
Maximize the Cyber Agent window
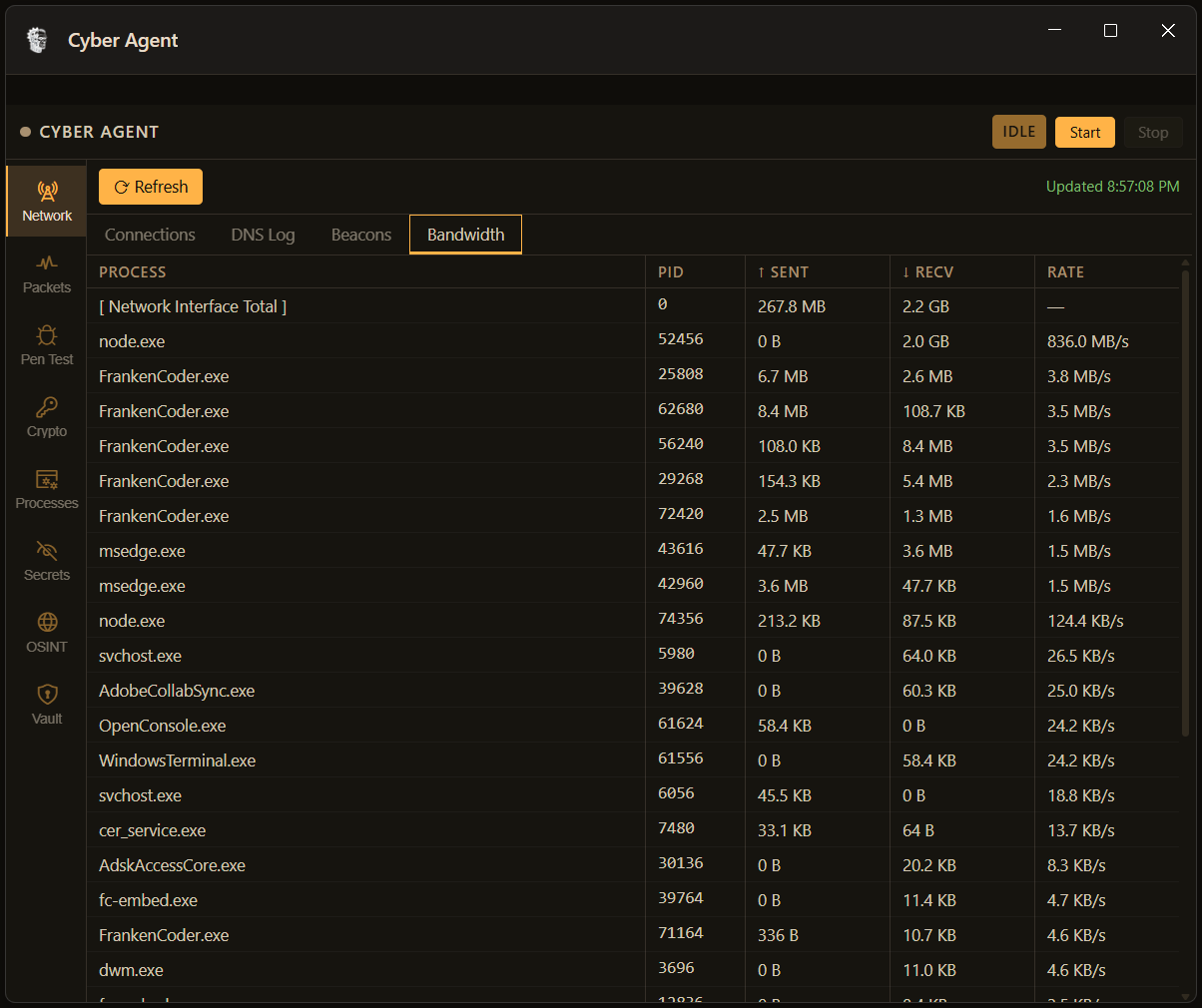[x=1110, y=31]
